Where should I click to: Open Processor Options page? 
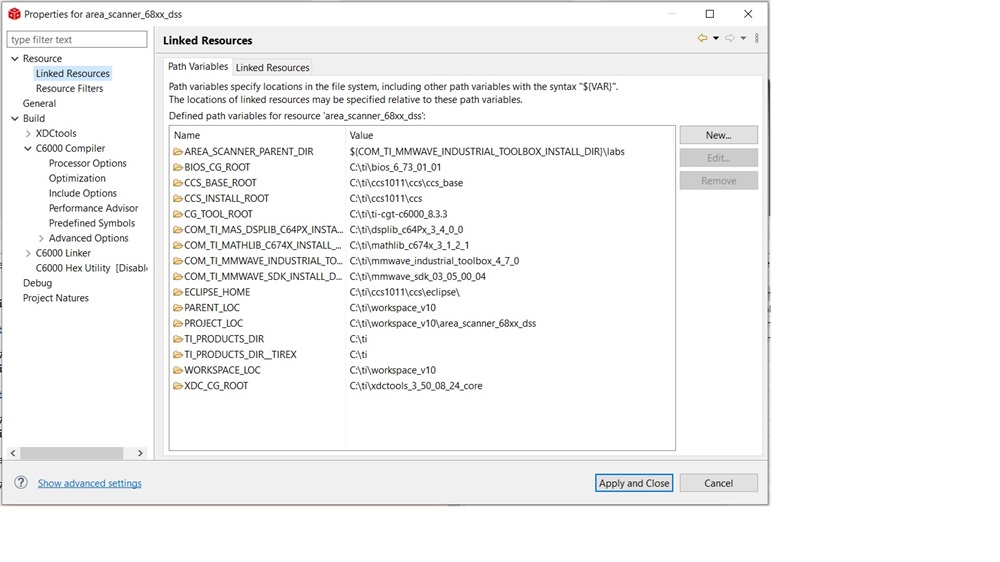pyautogui.click(x=87, y=163)
